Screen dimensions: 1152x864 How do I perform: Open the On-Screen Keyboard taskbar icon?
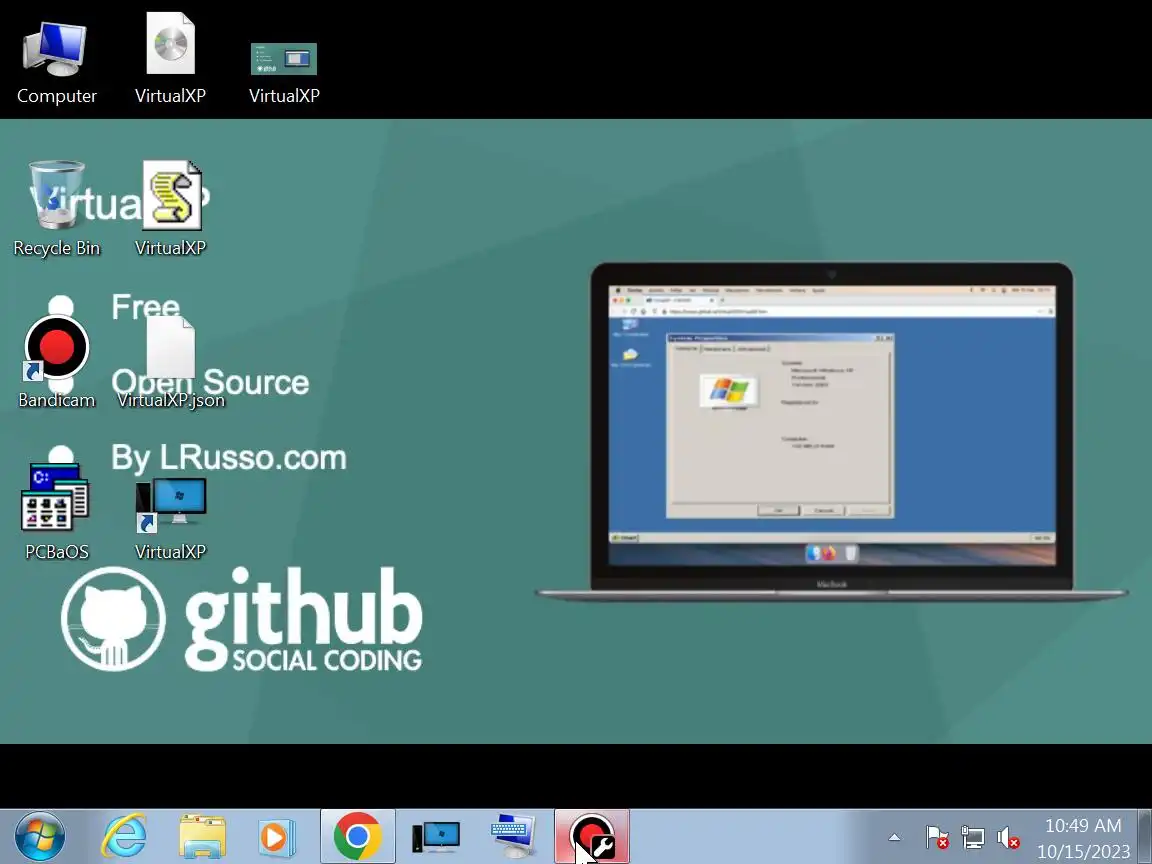(513, 837)
